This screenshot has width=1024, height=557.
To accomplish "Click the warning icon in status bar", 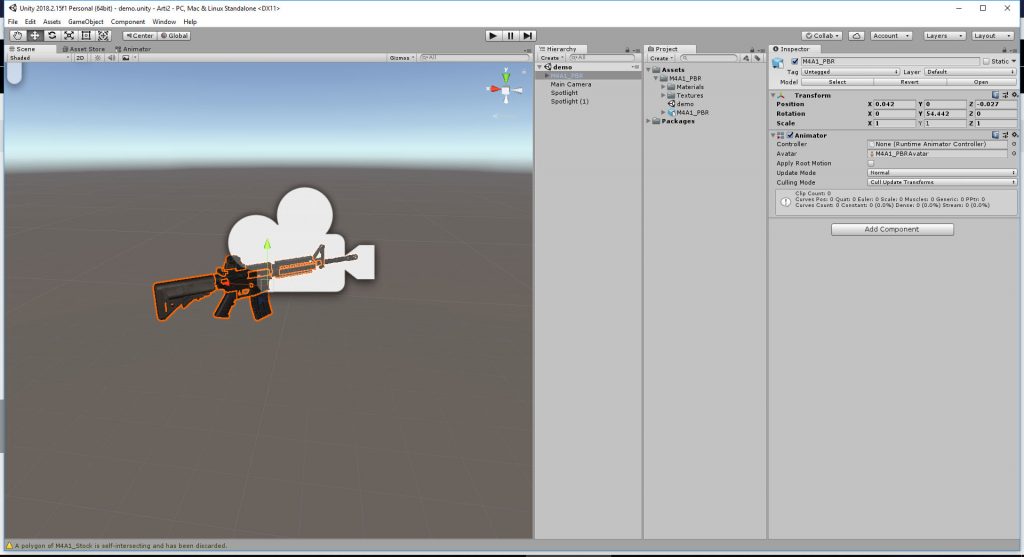I will click(x=9, y=545).
